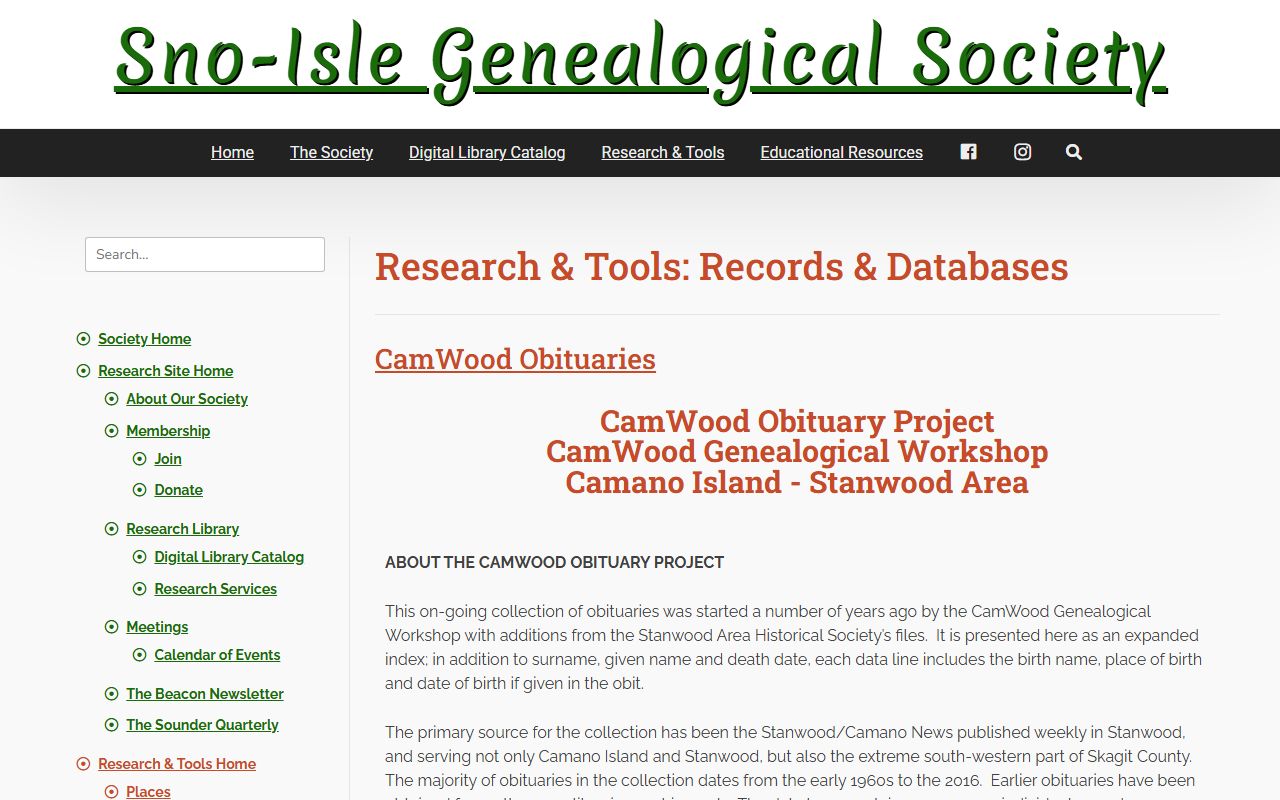Click 'CamWood Genealogical Workshop' heading text
Viewport: 1280px width, 800px height.
click(x=797, y=452)
